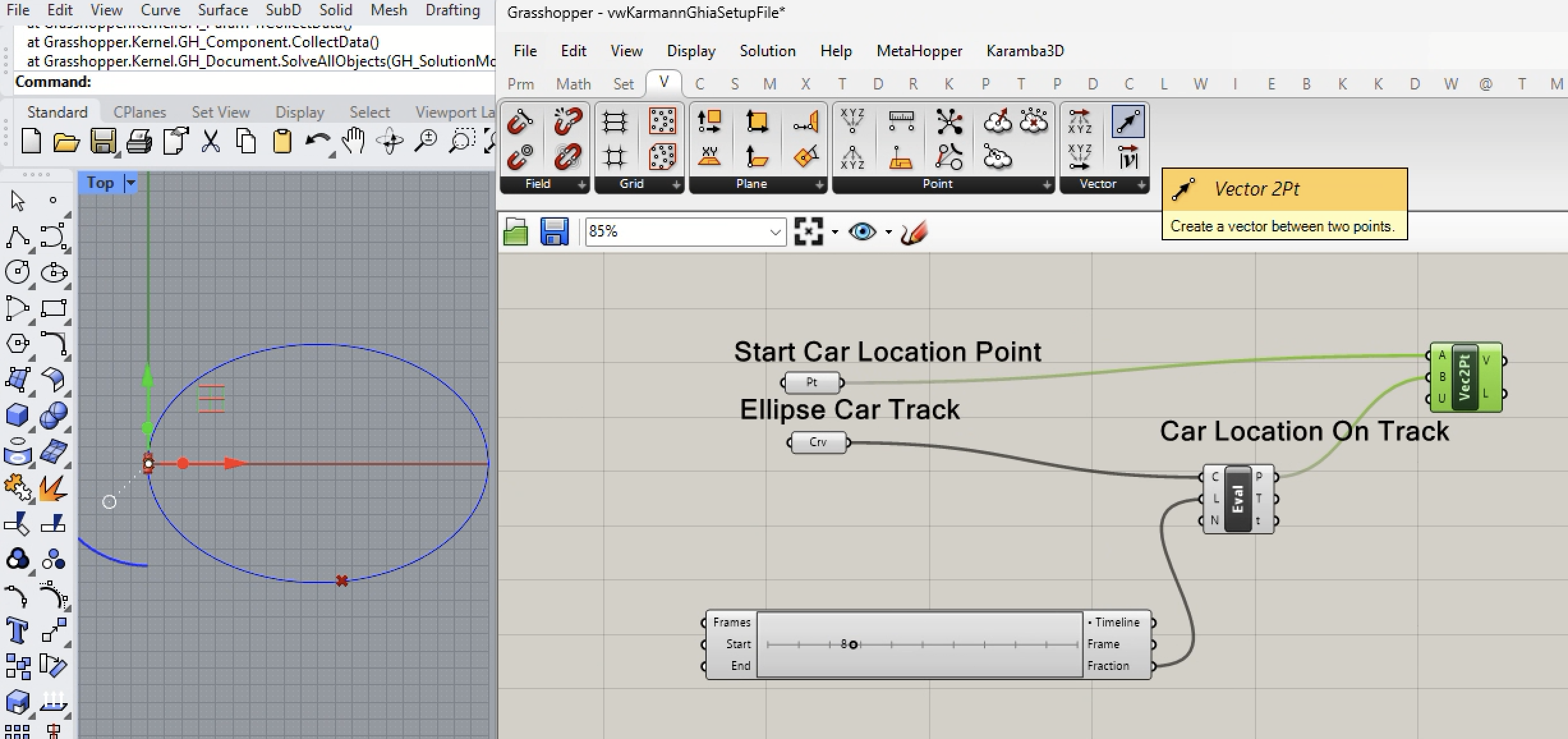Switch to the Math component tab
1568x739 pixels.
coord(573,84)
